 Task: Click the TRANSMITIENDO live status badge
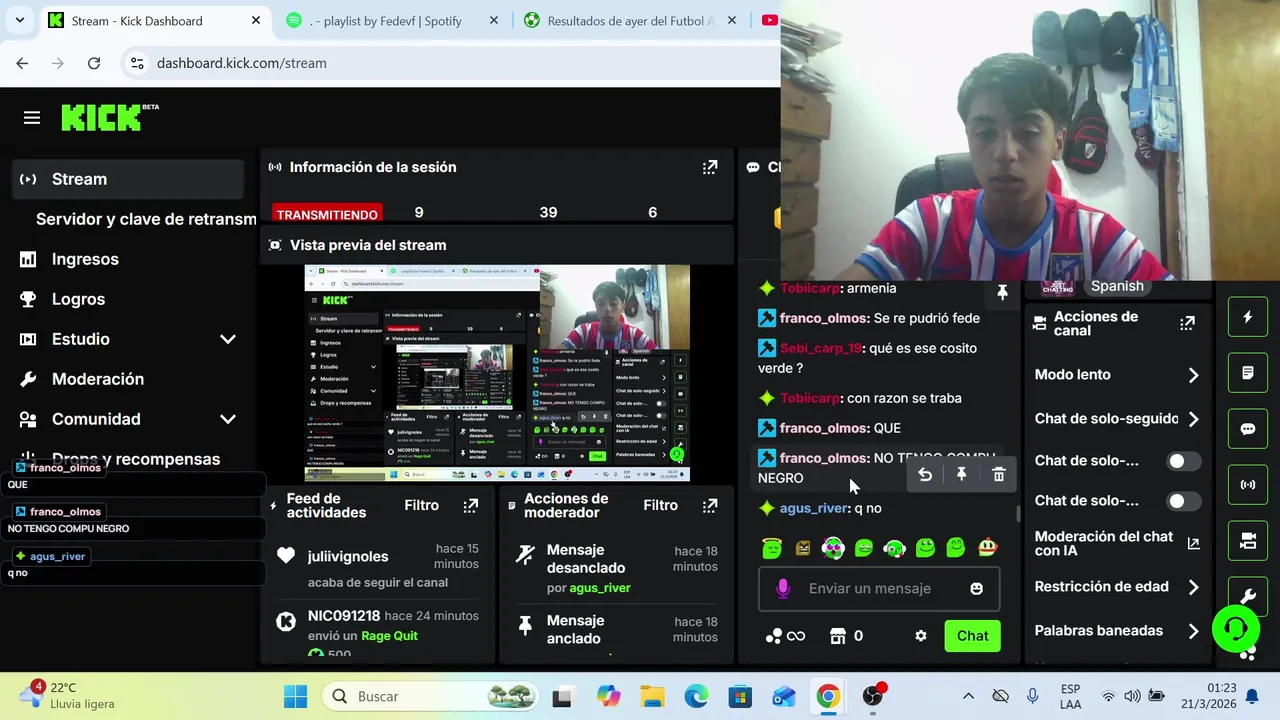tap(327, 214)
